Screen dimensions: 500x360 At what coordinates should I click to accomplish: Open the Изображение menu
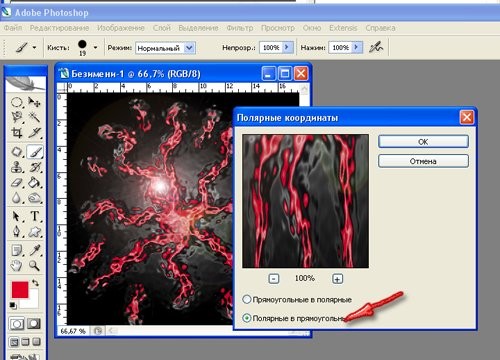tap(121, 28)
